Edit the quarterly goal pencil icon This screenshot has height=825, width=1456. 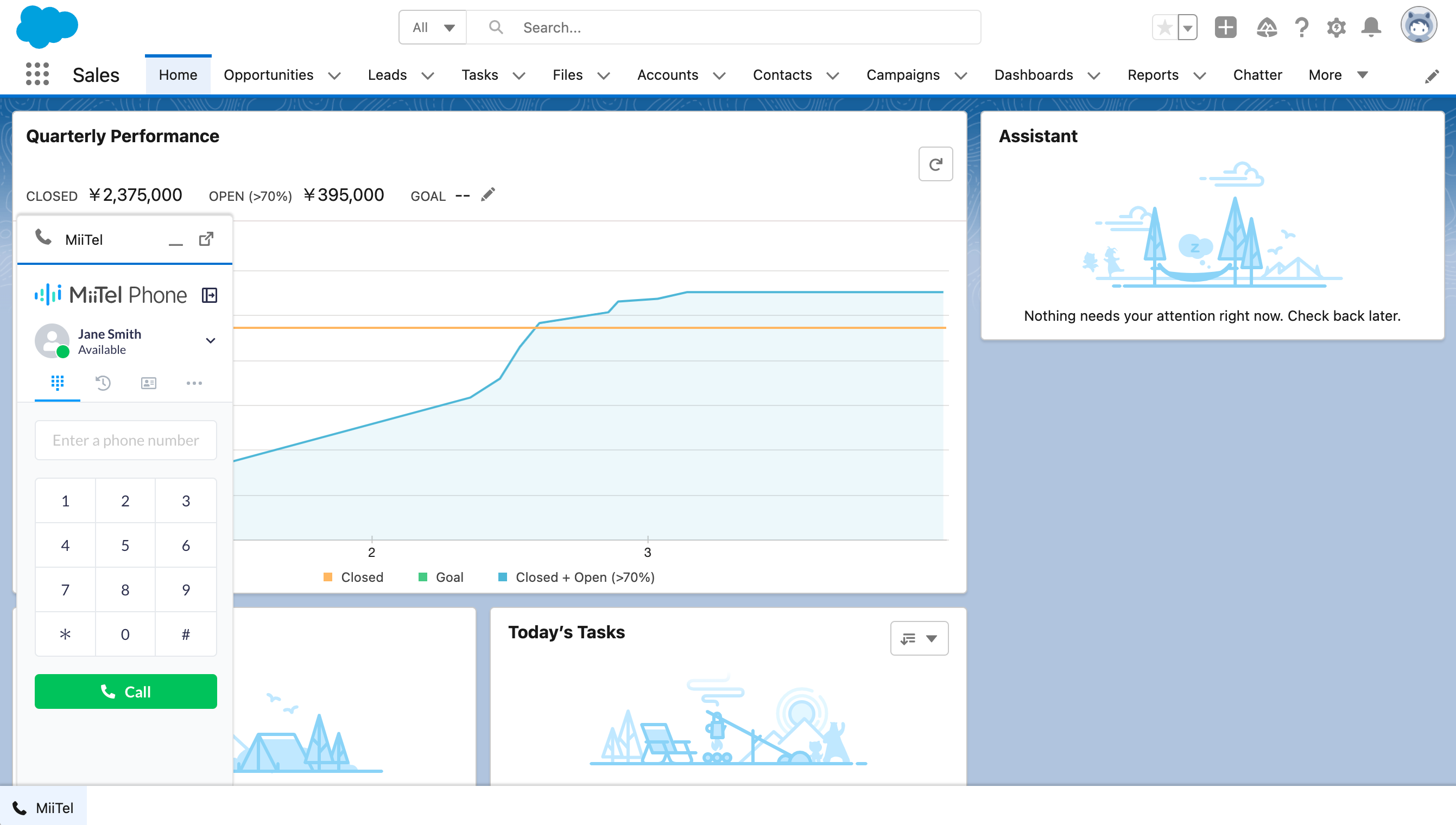488,195
